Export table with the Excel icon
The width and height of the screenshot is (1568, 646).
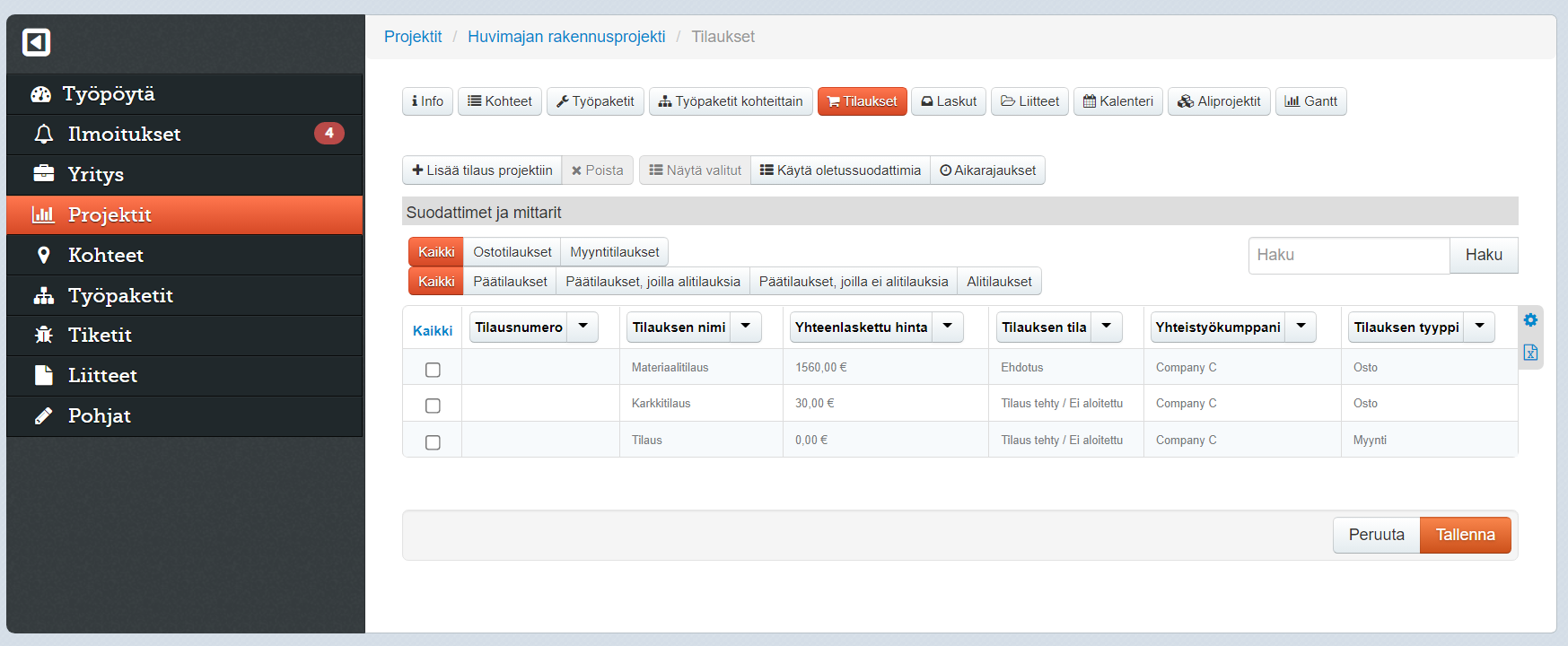coord(1530,353)
